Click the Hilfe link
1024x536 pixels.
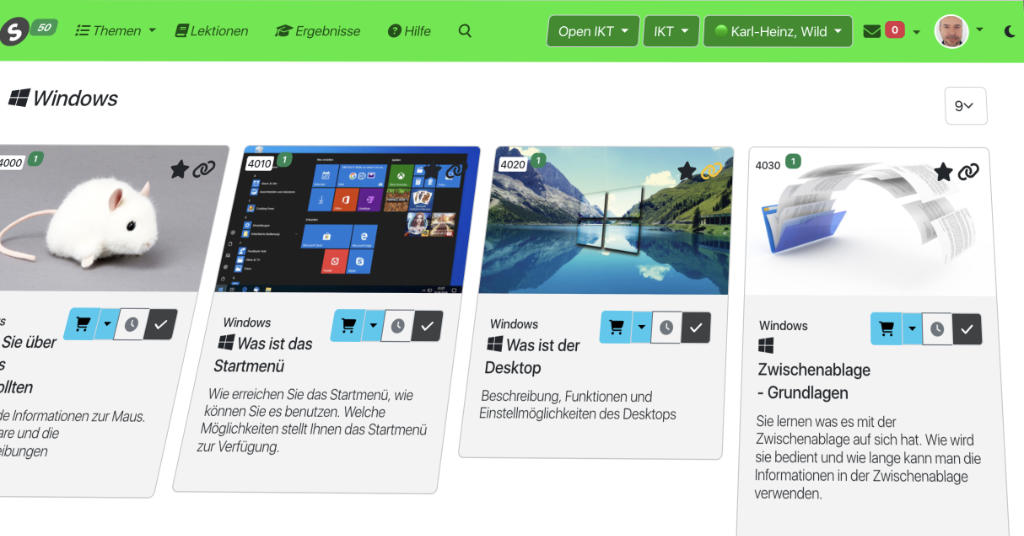(x=409, y=31)
